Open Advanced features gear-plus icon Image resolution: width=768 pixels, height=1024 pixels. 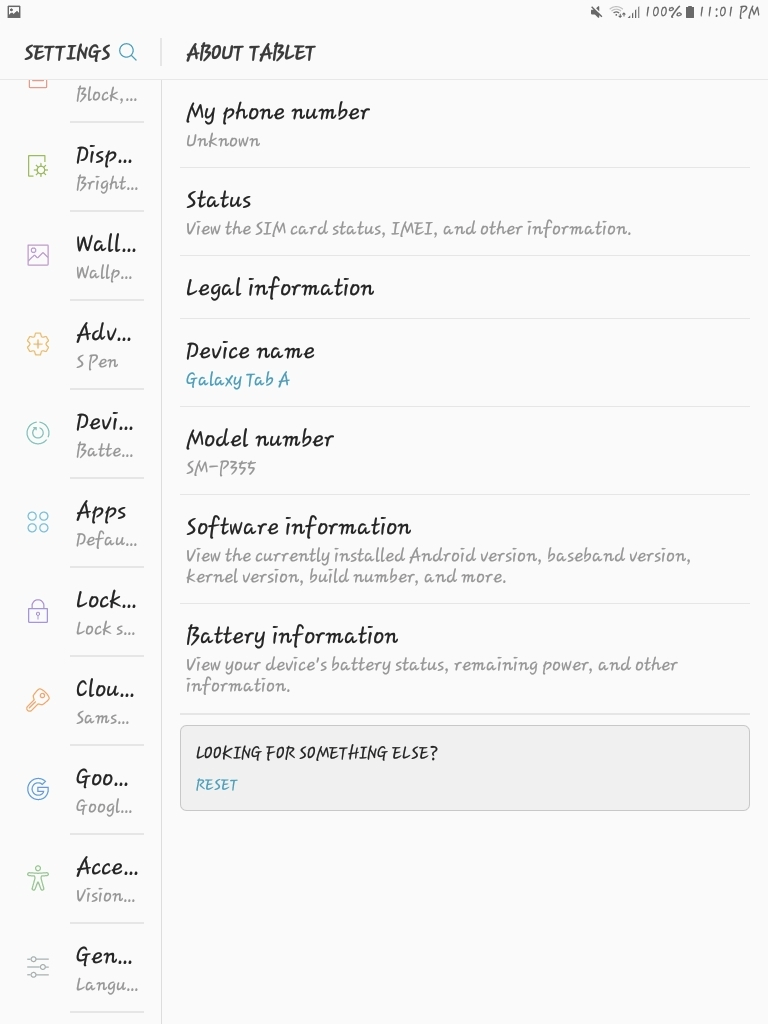click(38, 344)
